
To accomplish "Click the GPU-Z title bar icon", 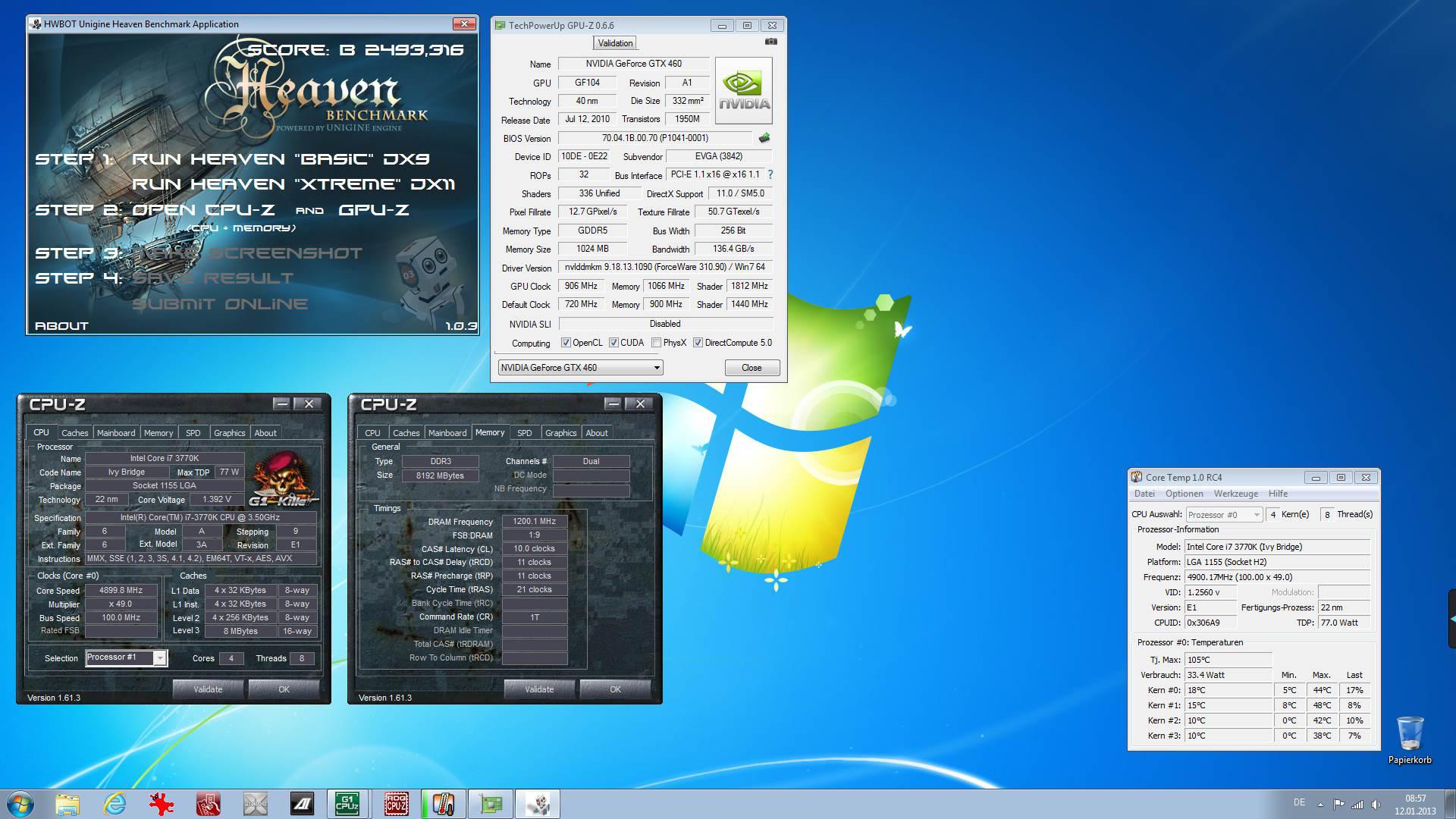I will tap(500, 25).
